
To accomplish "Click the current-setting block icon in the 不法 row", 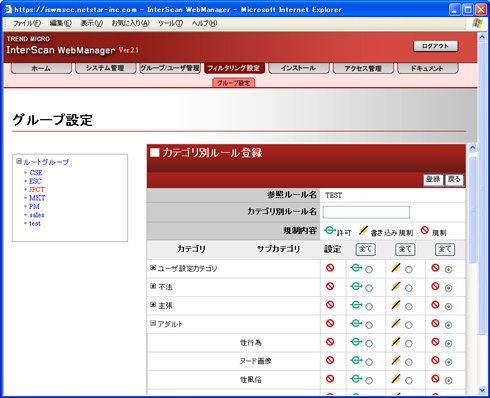I will click(330, 286).
